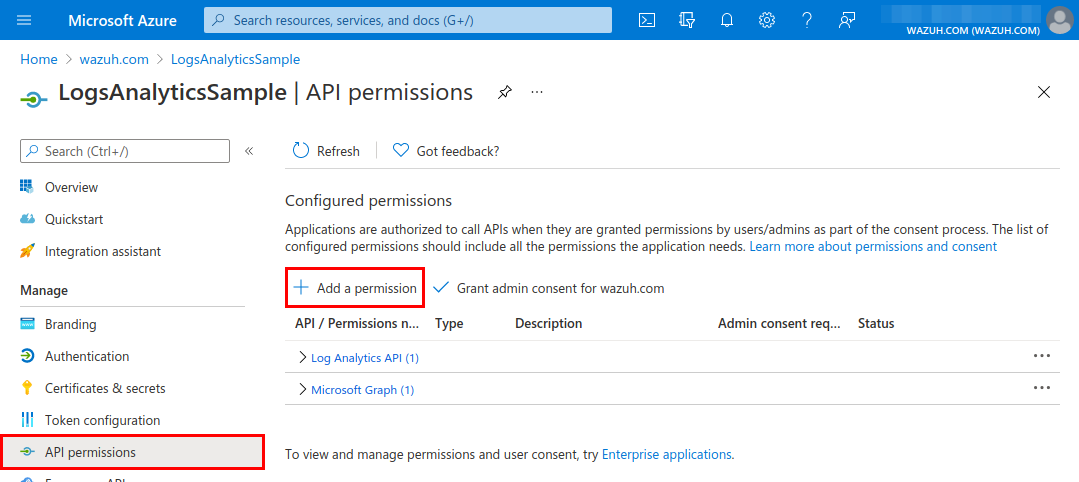Click the WAZUH.COM tenant label
This screenshot has height=482, width=1079.
(x=972, y=30)
